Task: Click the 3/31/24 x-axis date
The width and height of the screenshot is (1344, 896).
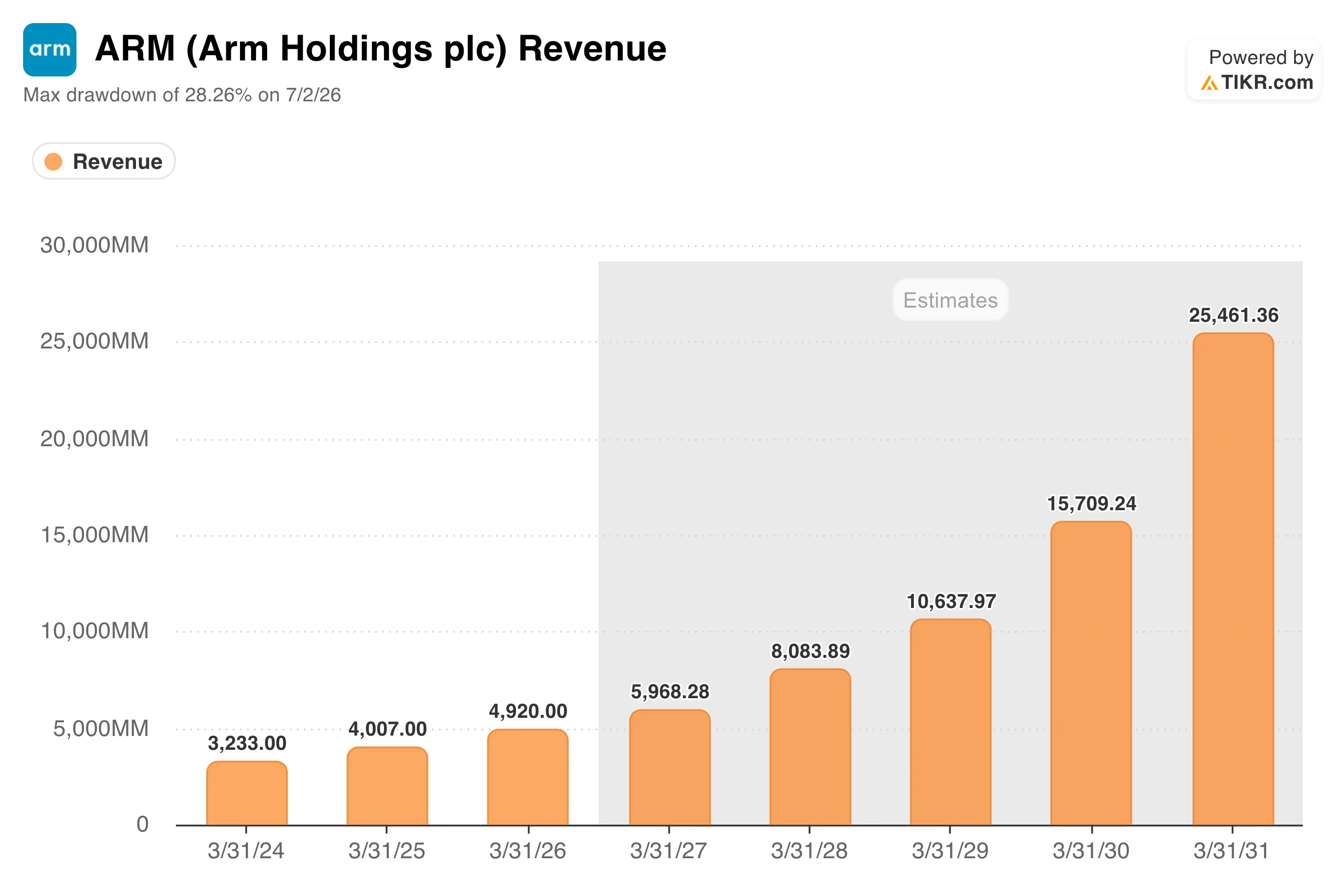Action: pyautogui.click(x=246, y=851)
